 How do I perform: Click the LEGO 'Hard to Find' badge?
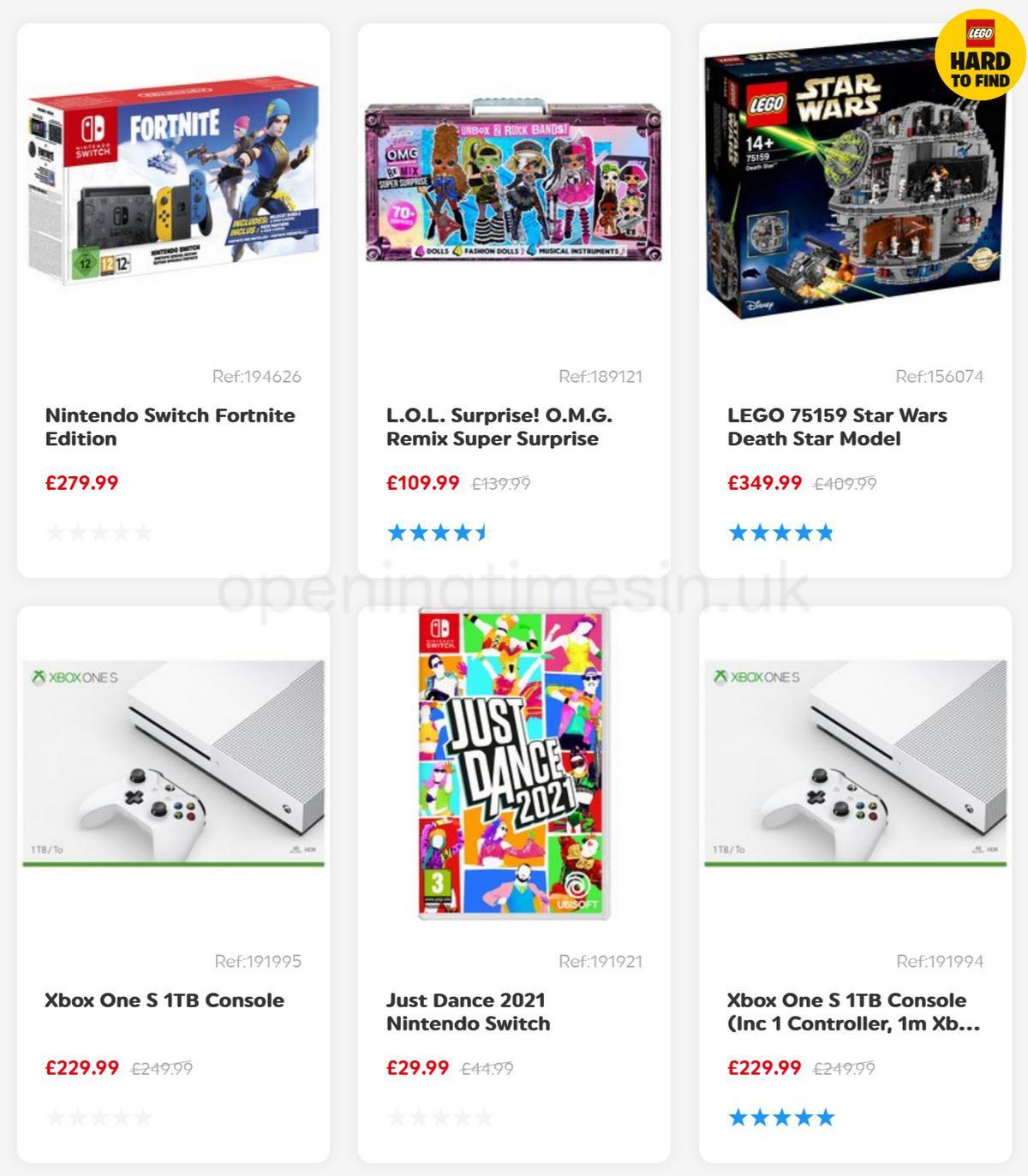tap(977, 57)
